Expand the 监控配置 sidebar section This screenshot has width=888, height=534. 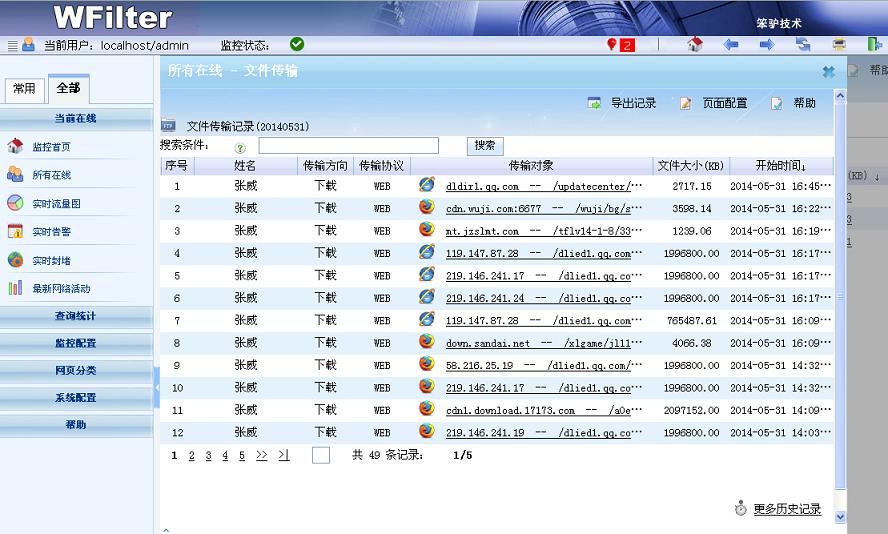tap(76, 343)
